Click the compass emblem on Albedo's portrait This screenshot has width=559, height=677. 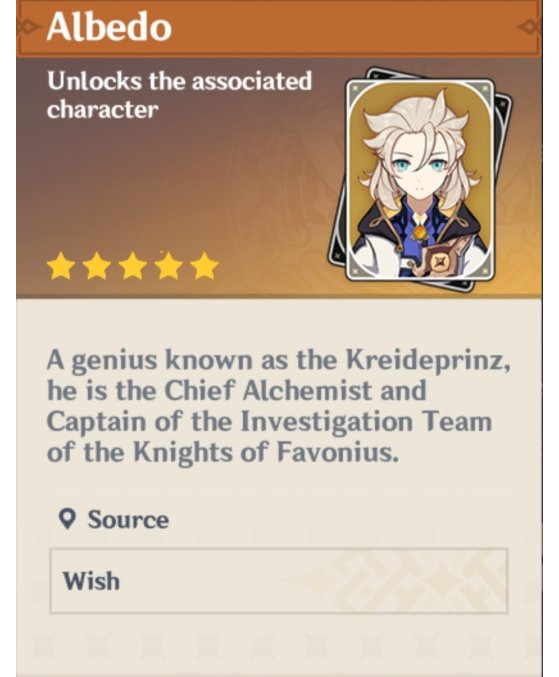point(439,263)
